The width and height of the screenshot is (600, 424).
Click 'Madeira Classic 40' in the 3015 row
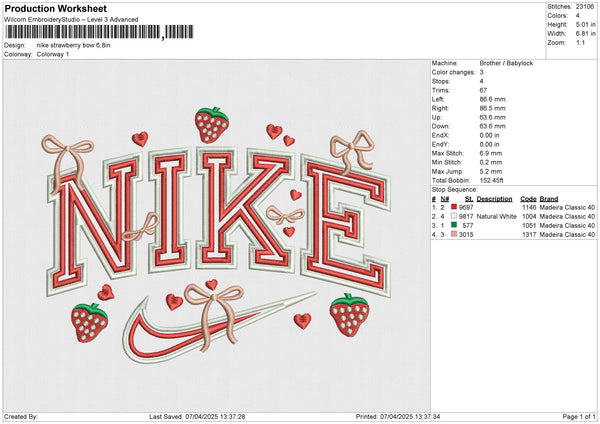point(567,235)
